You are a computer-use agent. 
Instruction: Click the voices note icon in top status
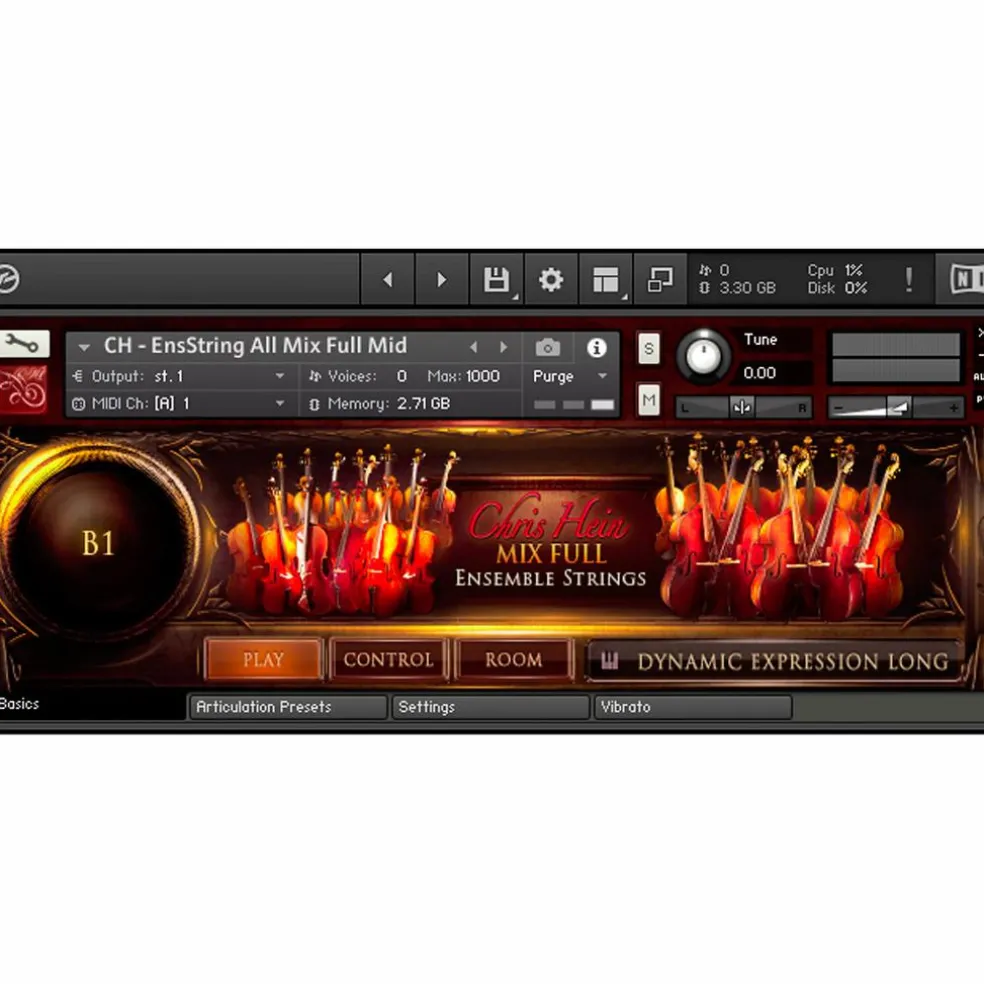pyautogui.click(x=705, y=270)
